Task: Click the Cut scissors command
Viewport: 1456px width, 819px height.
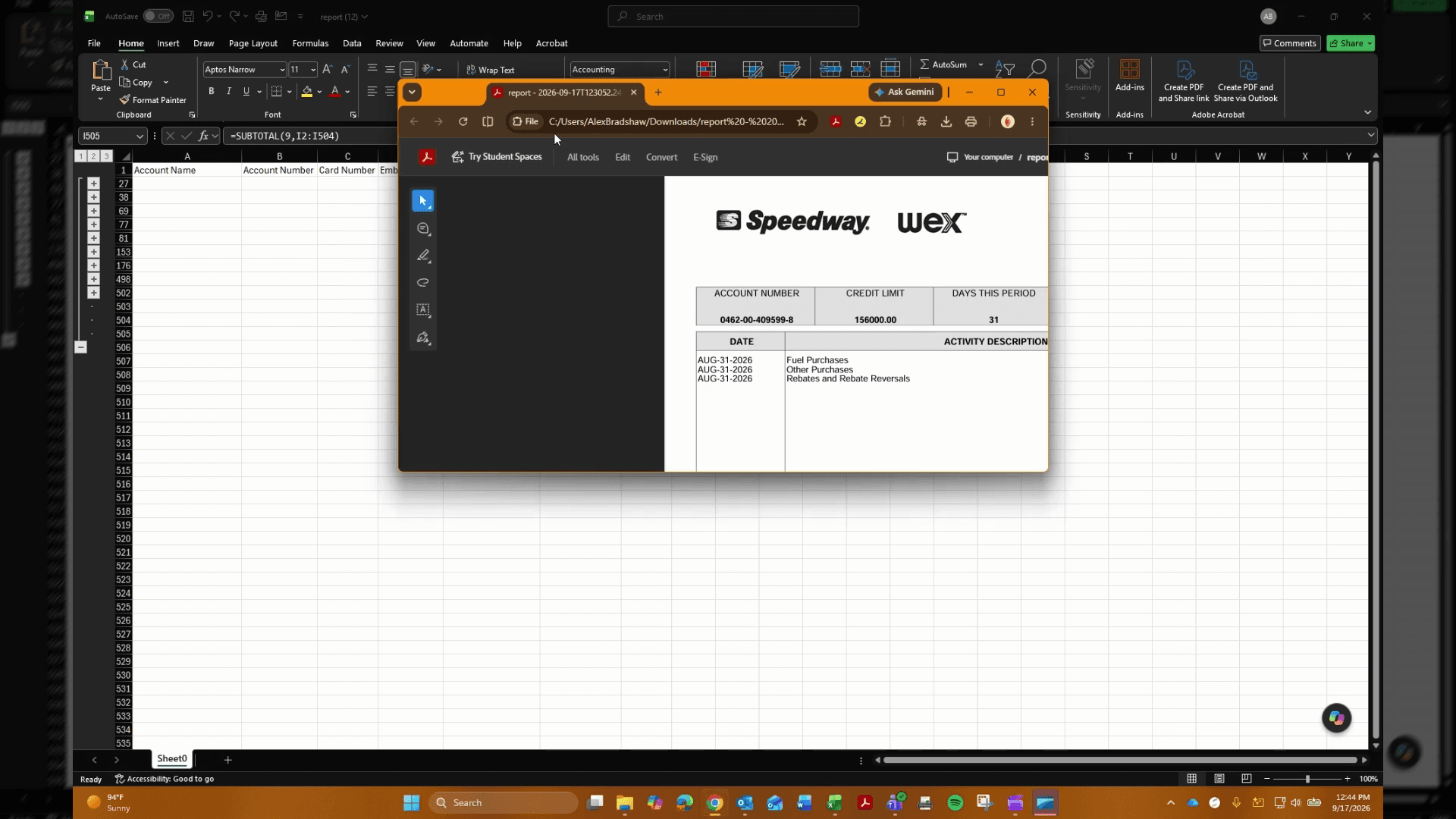Action: [133, 64]
